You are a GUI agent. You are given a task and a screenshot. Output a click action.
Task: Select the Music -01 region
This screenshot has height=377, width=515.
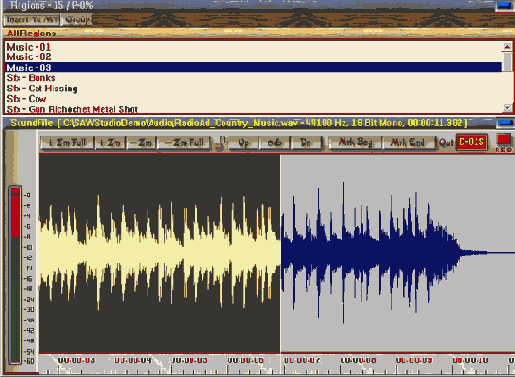pyautogui.click(x=29, y=47)
